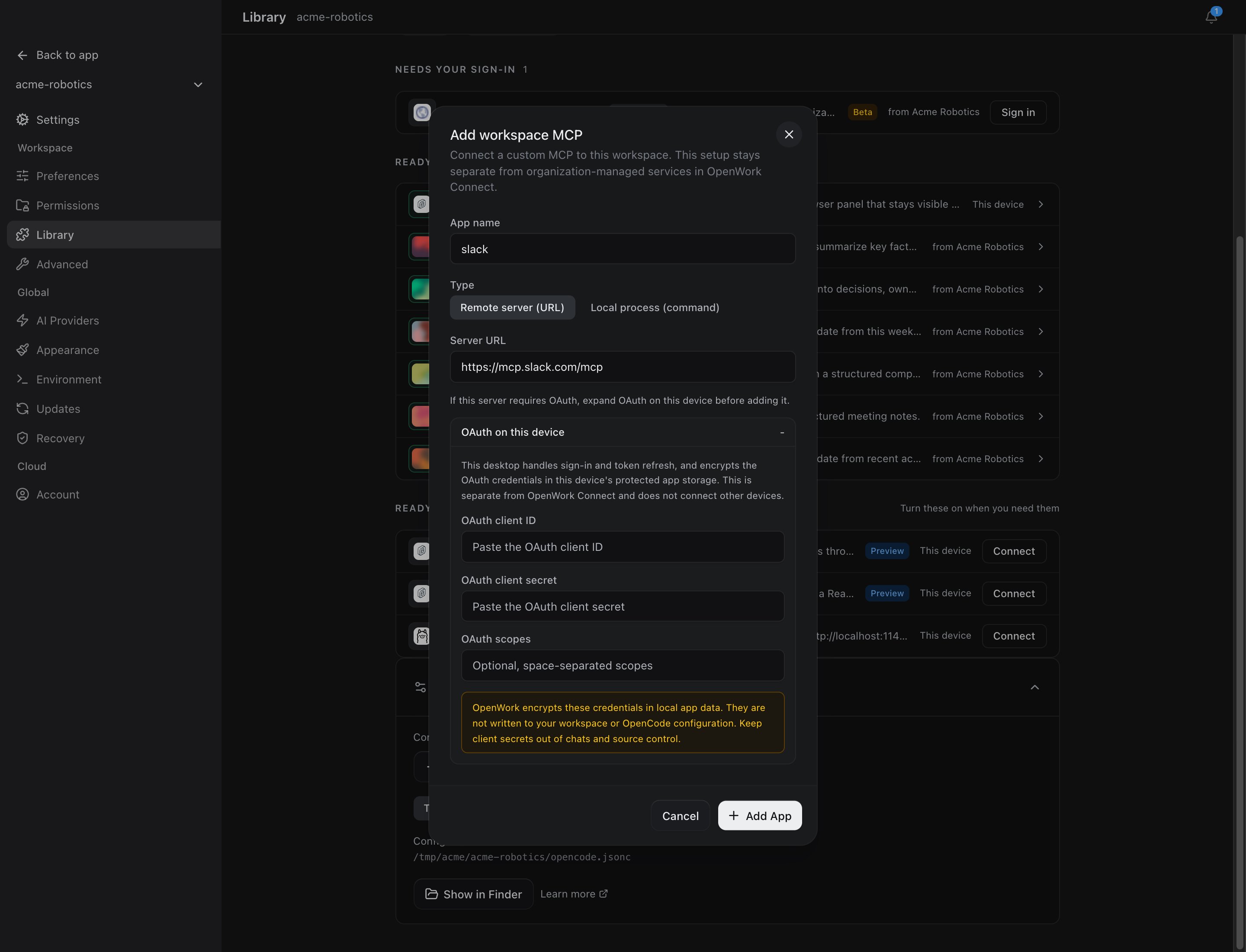Click the Beta badge
Screen dimensions: 1246x952
[862, 112]
